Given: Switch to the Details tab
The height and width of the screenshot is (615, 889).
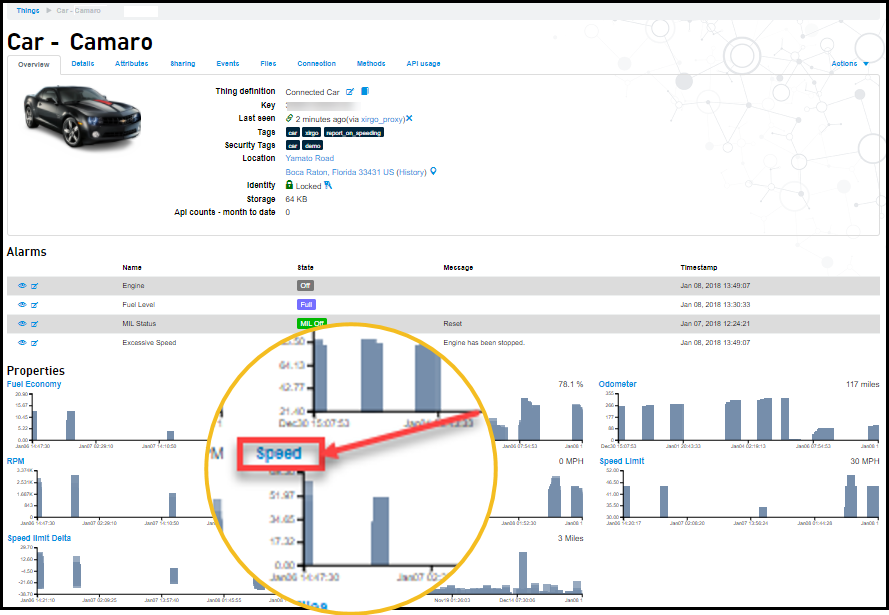Looking at the screenshot, I should tap(83, 63).
